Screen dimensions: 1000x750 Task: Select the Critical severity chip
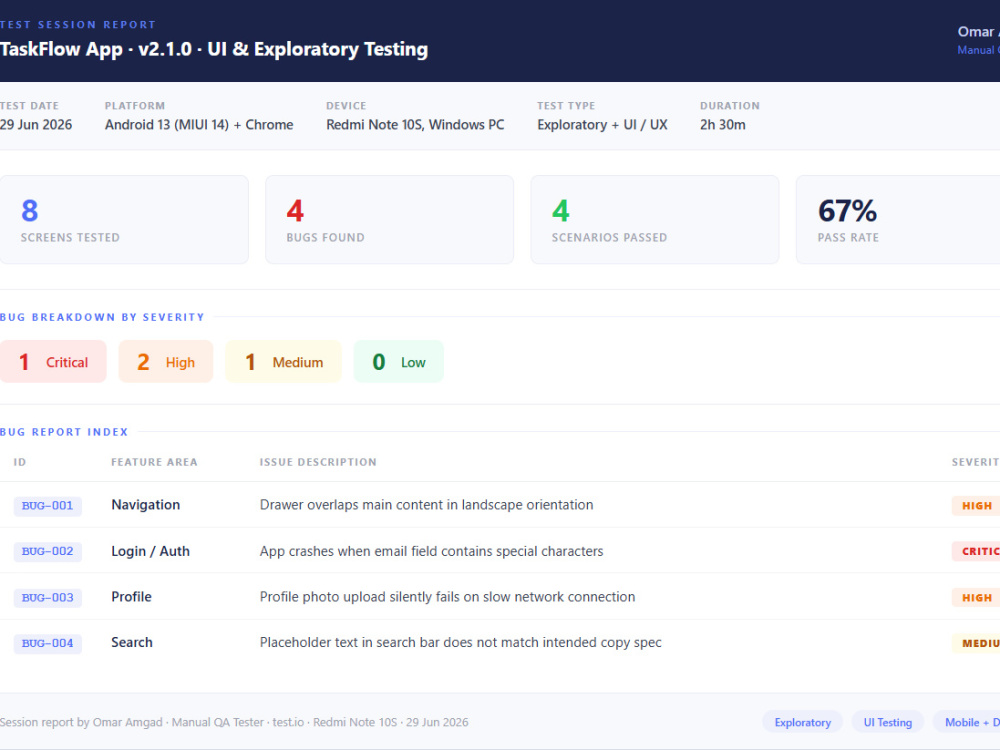click(x=53, y=362)
